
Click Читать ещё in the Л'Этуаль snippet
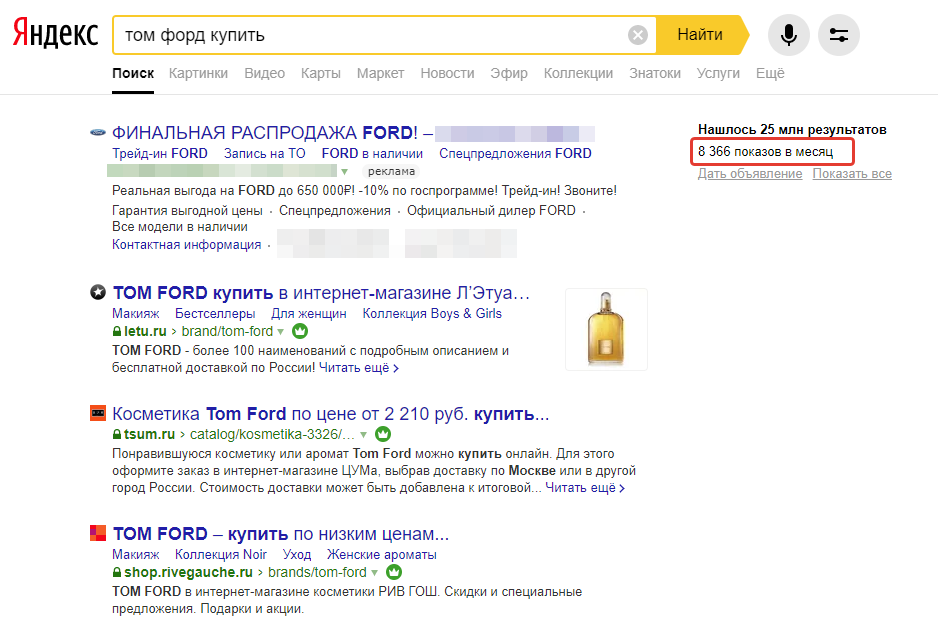point(358,368)
